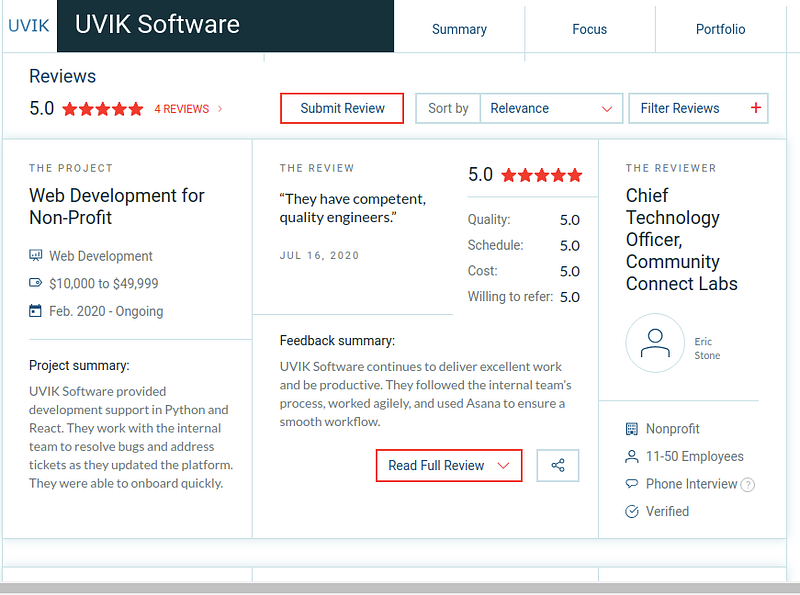Go to the Portfolio tab
The width and height of the screenshot is (800, 595).
(x=720, y=29)
